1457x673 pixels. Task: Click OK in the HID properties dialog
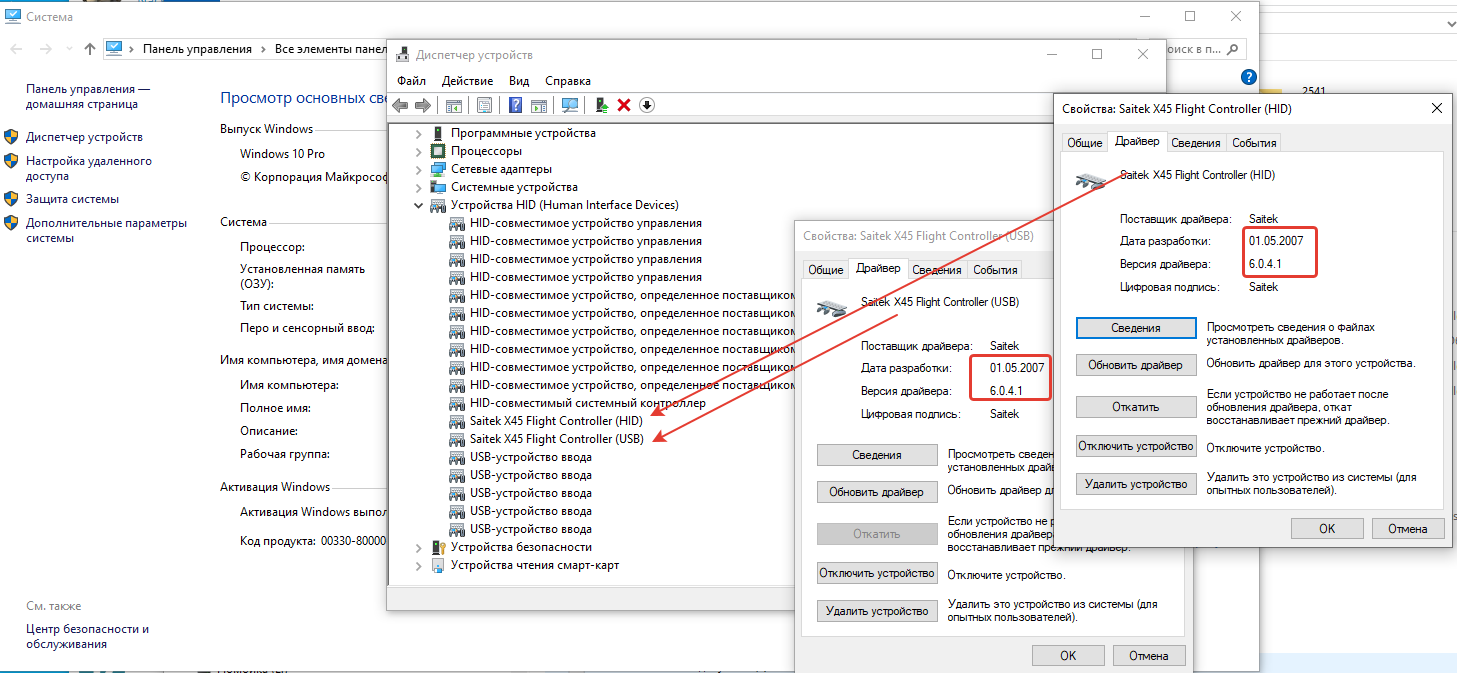pos(1327,528)
